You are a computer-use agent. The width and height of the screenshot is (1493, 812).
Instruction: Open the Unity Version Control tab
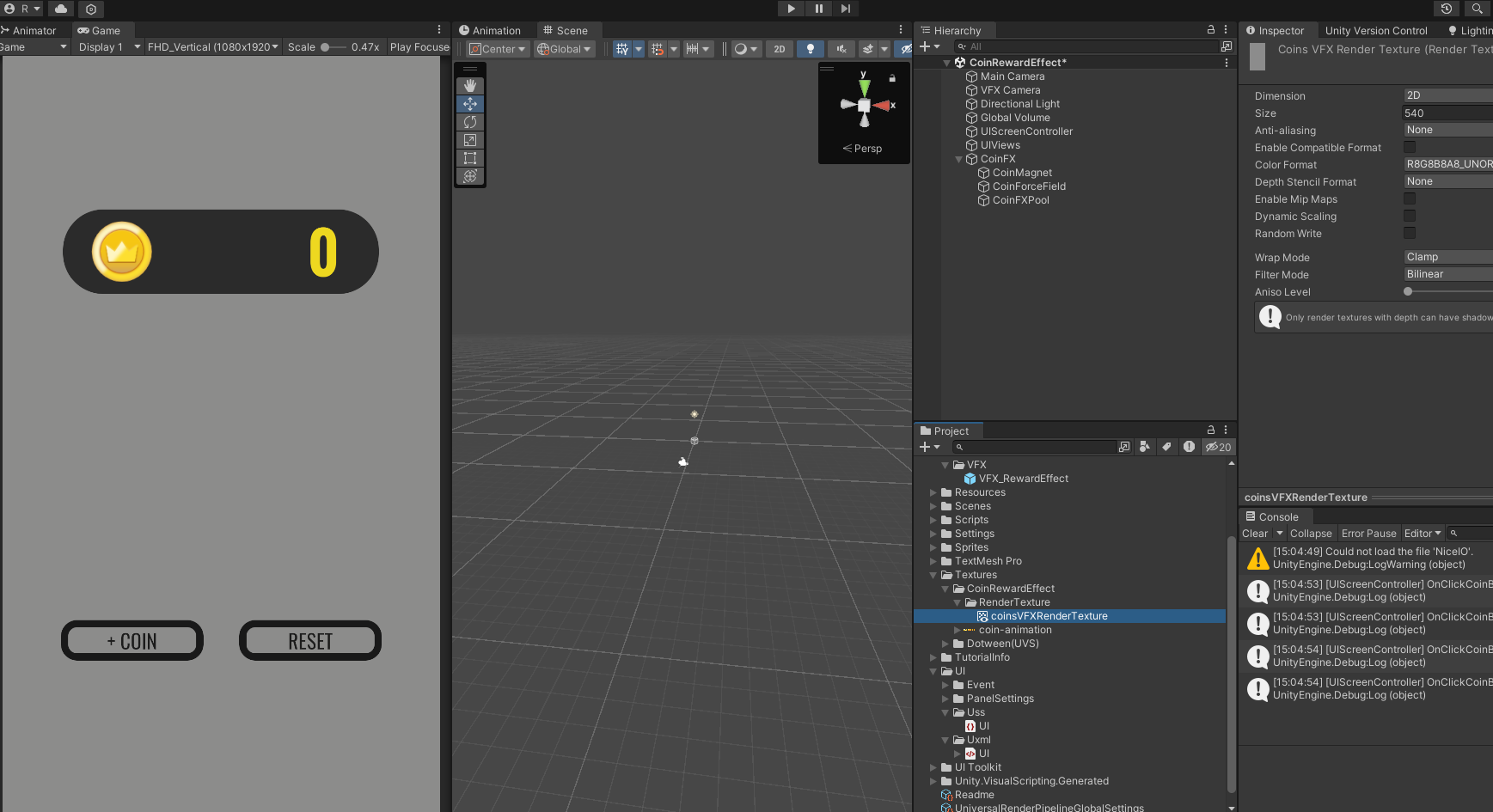1375,30
